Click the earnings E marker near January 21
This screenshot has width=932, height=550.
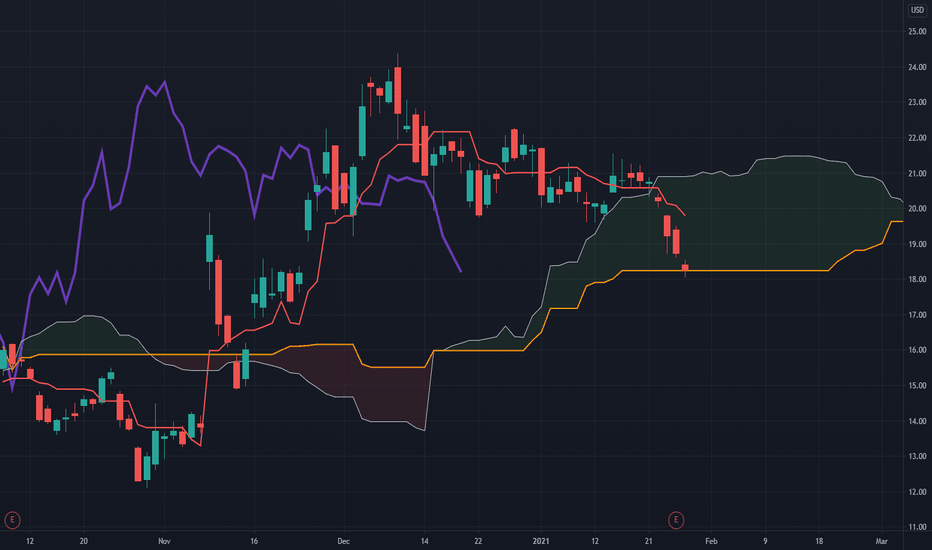pos(676,520)
